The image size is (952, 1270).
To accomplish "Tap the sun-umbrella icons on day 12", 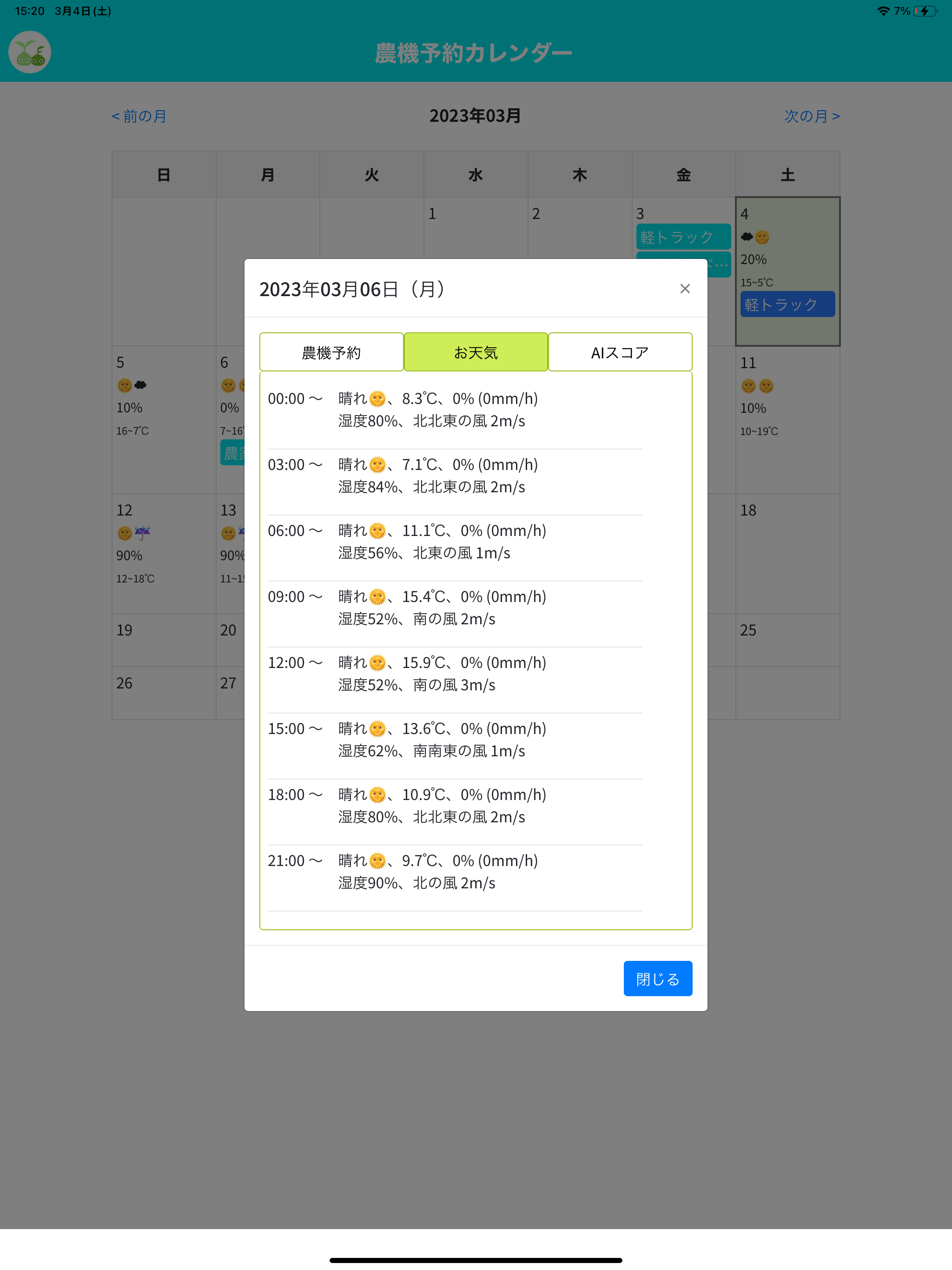I will 134,533.
